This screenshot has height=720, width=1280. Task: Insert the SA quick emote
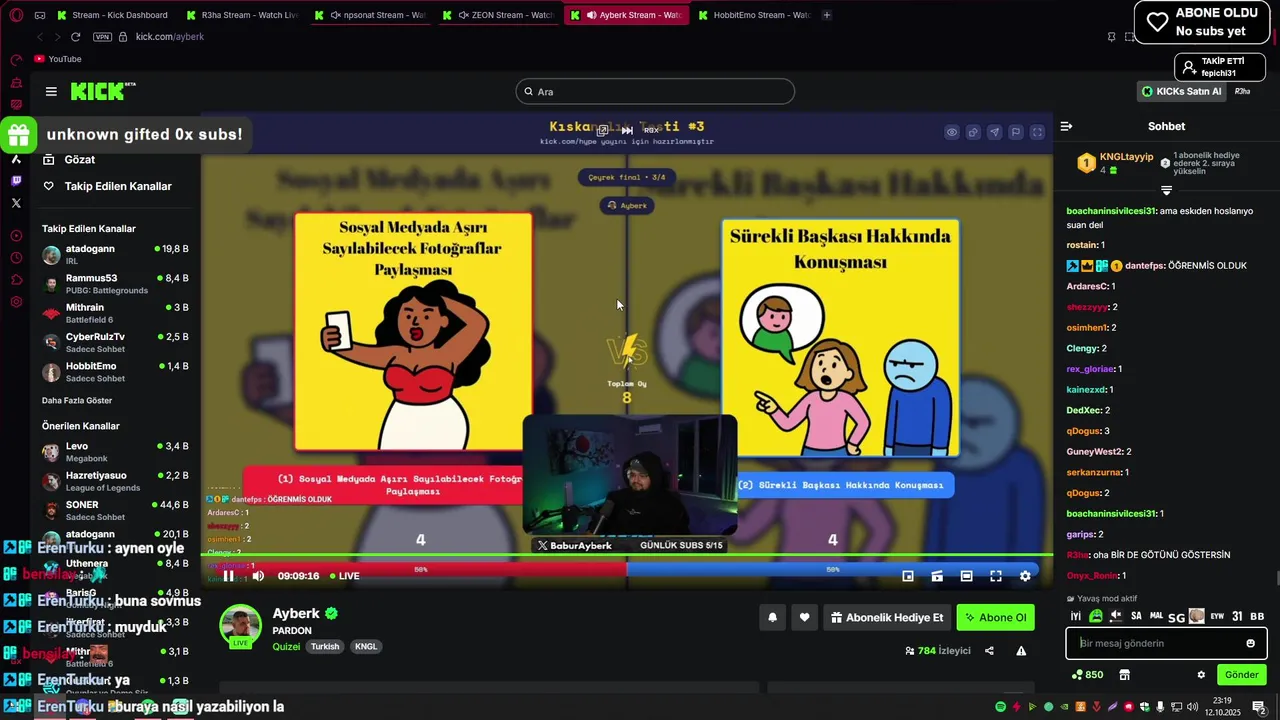pos(1136,616)
